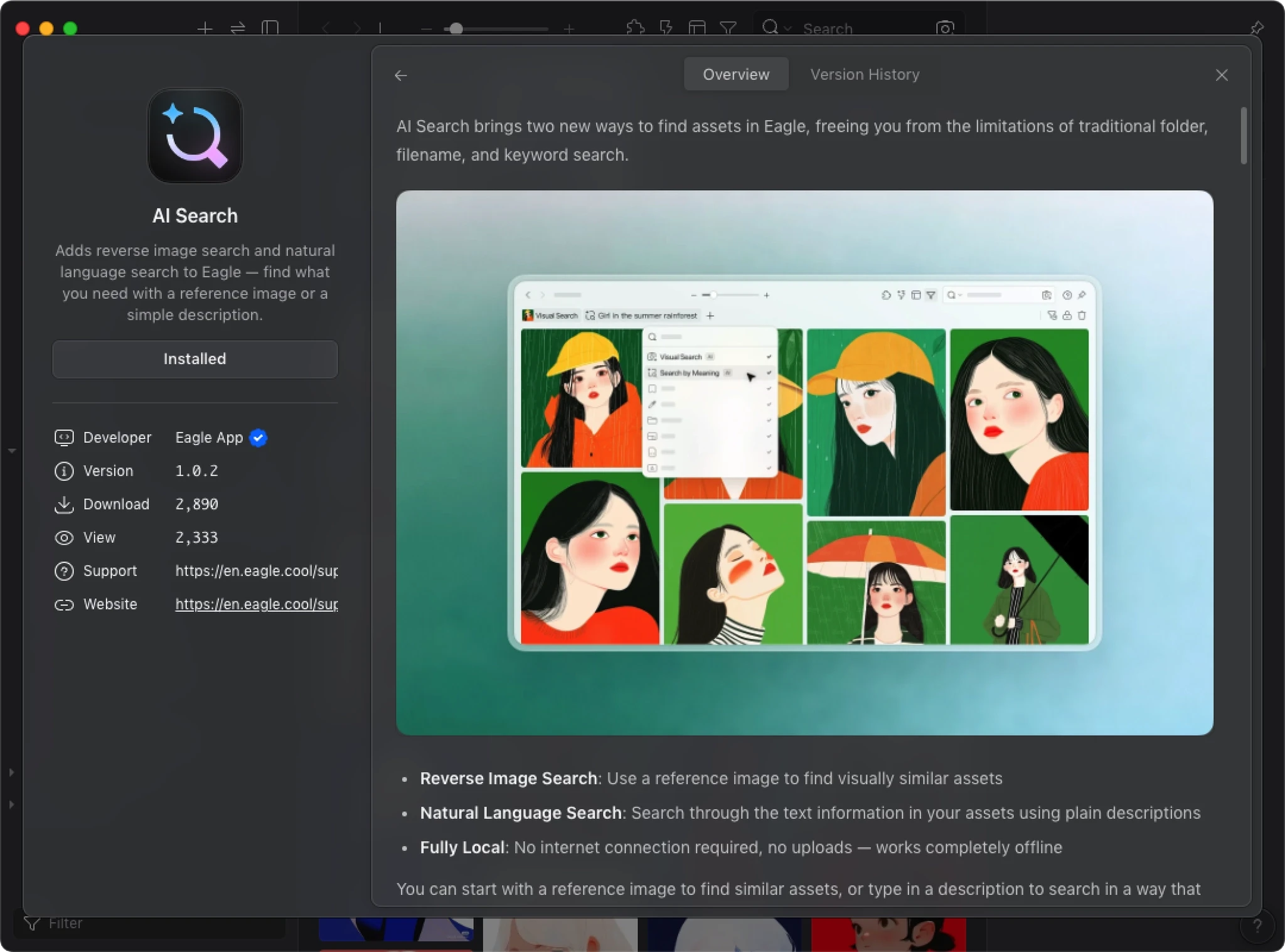Expand the lower sidebar section arrow
1285x952 pixels.
point(11,805)
